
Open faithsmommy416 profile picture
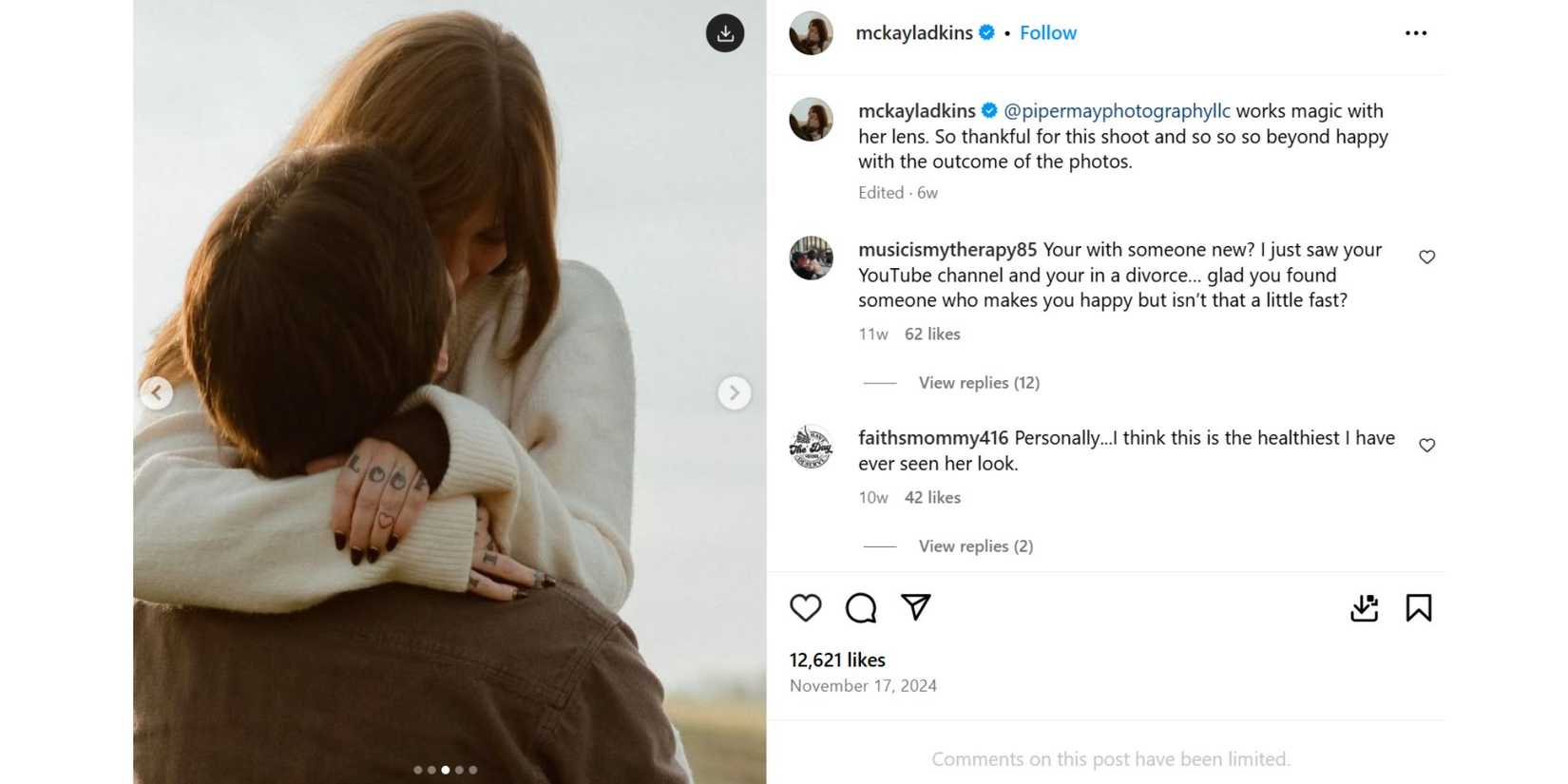point(812,447)
